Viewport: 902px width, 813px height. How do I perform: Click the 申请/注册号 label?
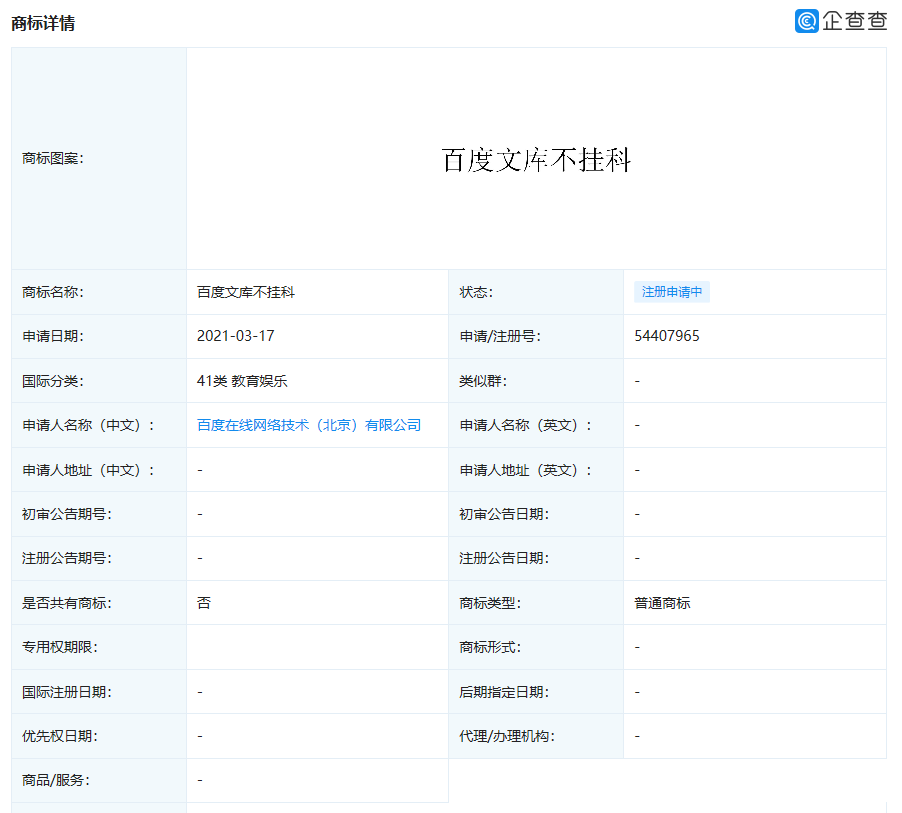500,336
